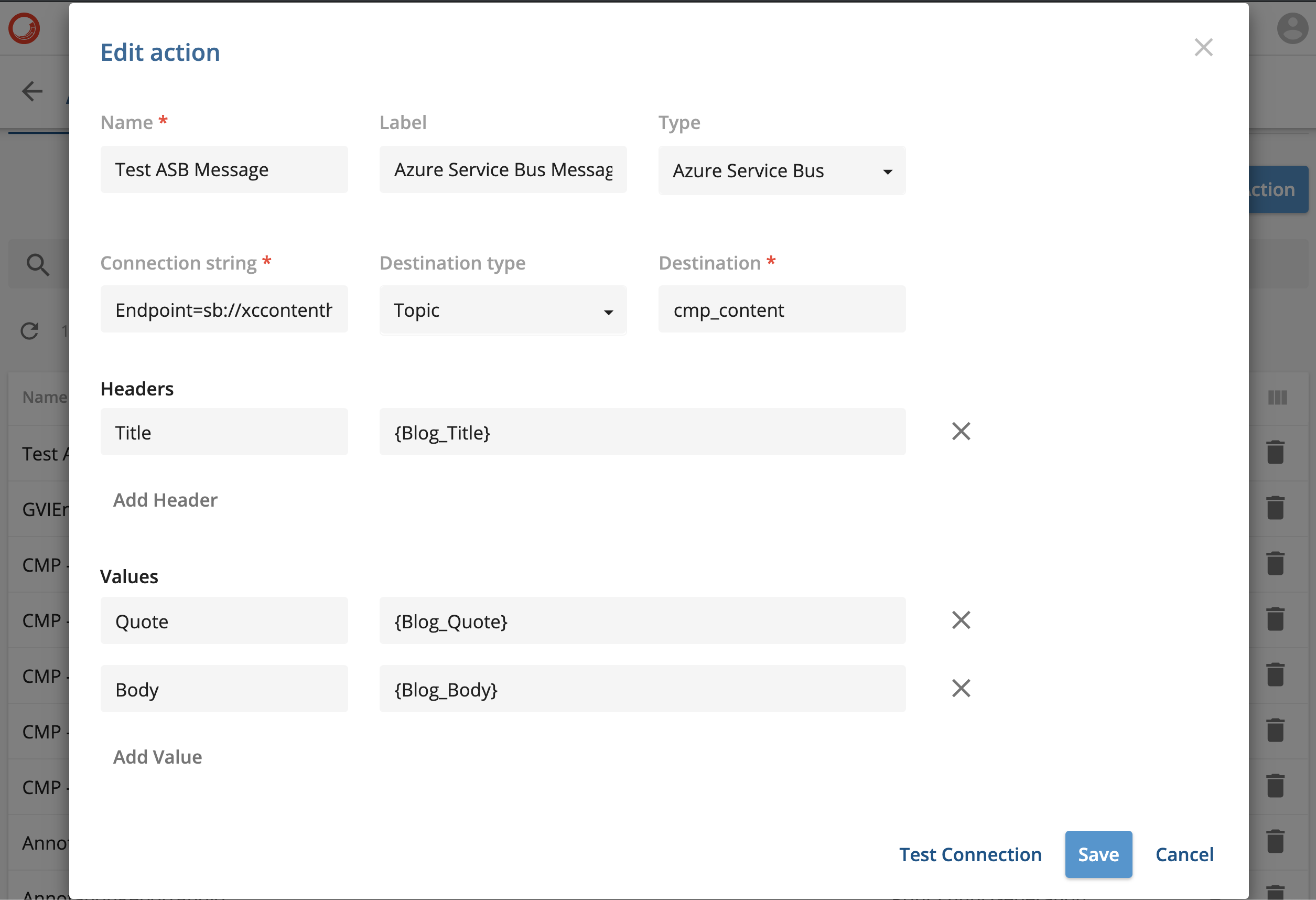Click the partially hidden action button in background
Image resolution: width=1316 pixels, height=900 pixels.
pos(1278,189)
